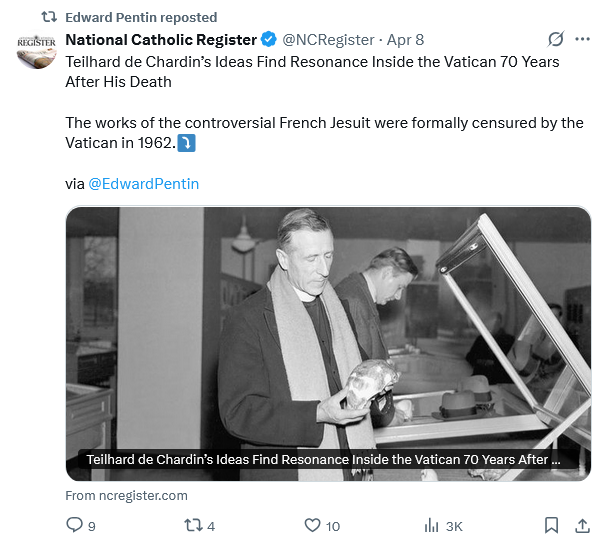Screen dimensions: 609x548
Task: Open the Apr 8 timestamp link
Action: (405, 40)
